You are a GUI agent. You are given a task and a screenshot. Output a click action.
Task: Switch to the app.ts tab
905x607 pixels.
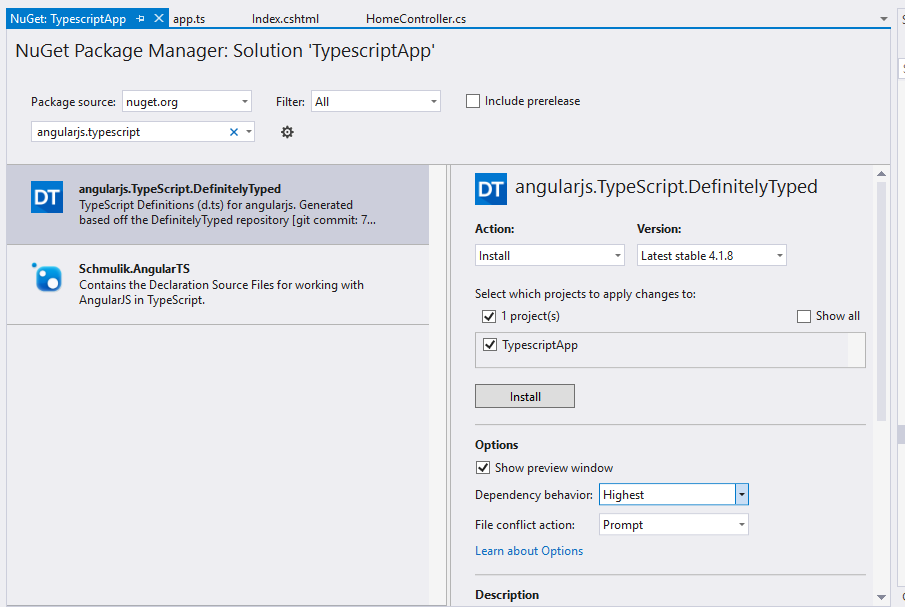[x=189, y=19]
